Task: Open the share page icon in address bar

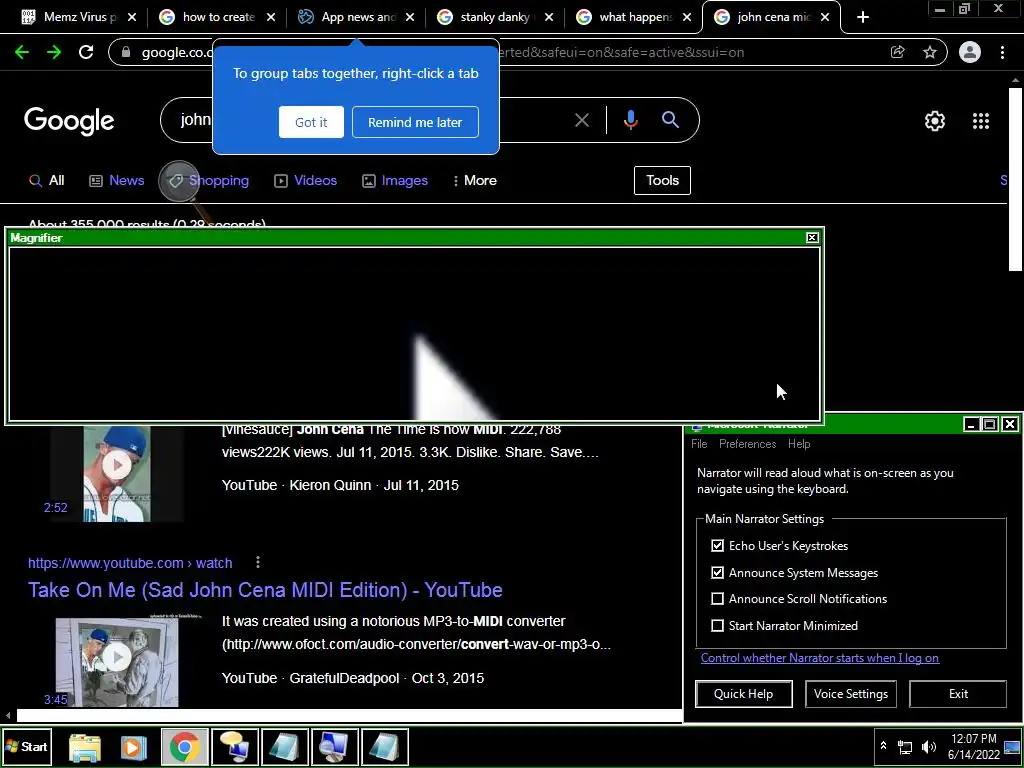Action: pyautogui.click(x=897, y=52)
